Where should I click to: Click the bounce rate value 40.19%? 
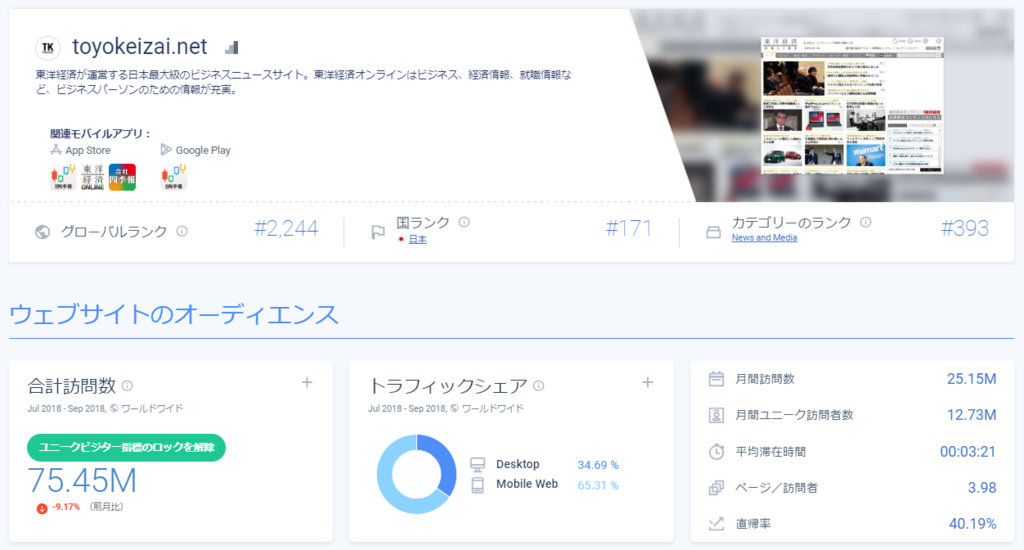click(972, 523)
